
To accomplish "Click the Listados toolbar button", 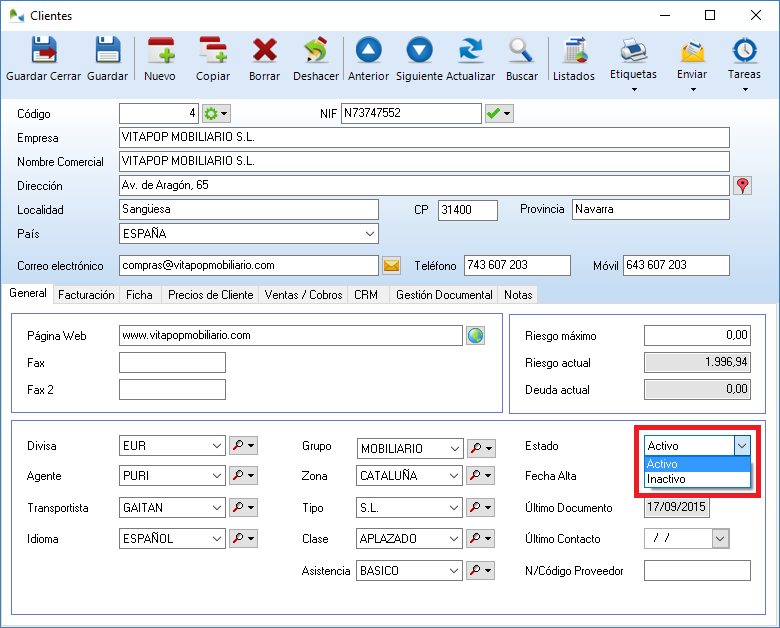I will [574, 59].
